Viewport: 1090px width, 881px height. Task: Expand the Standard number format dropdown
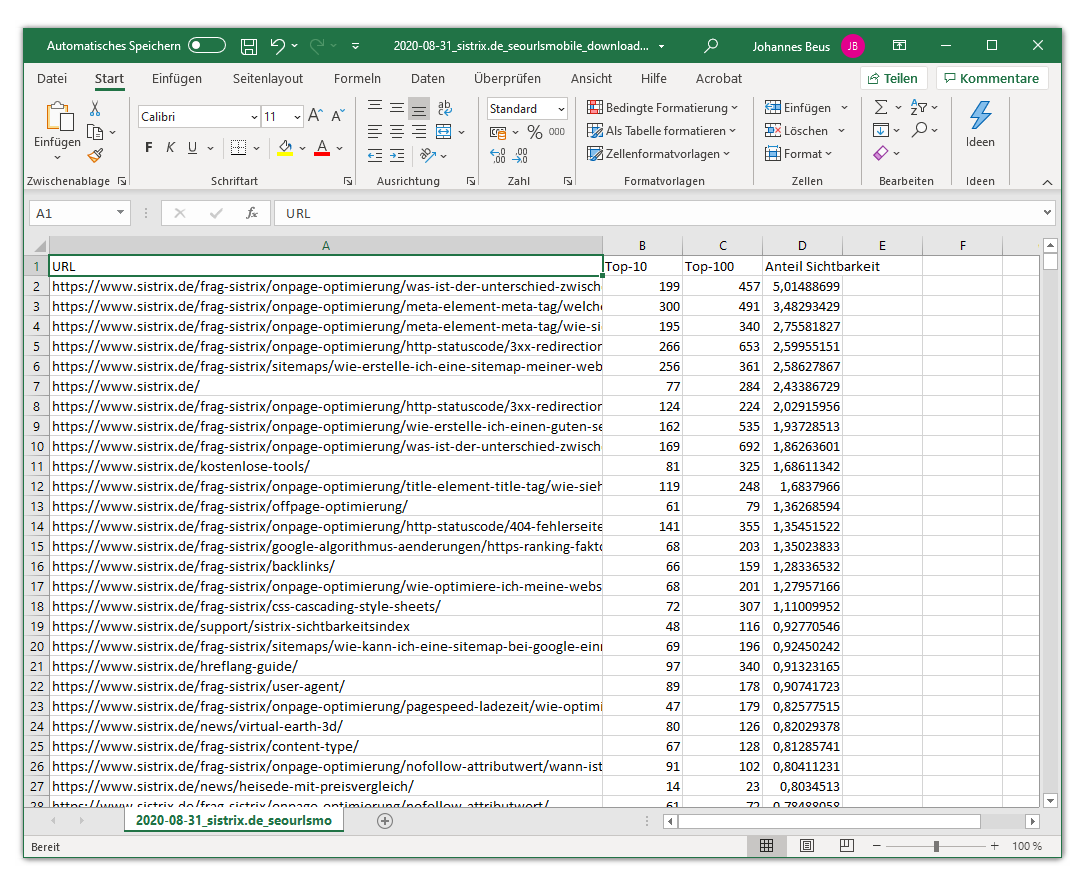560,109
